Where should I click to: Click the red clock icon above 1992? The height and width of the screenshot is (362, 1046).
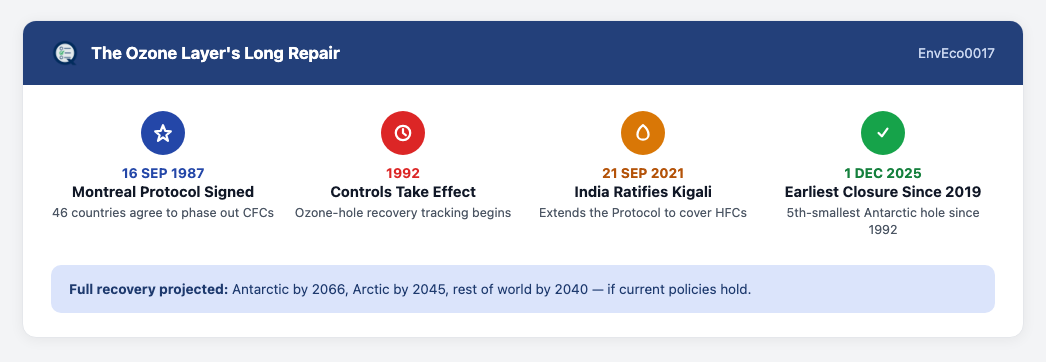tap(403, 133)
